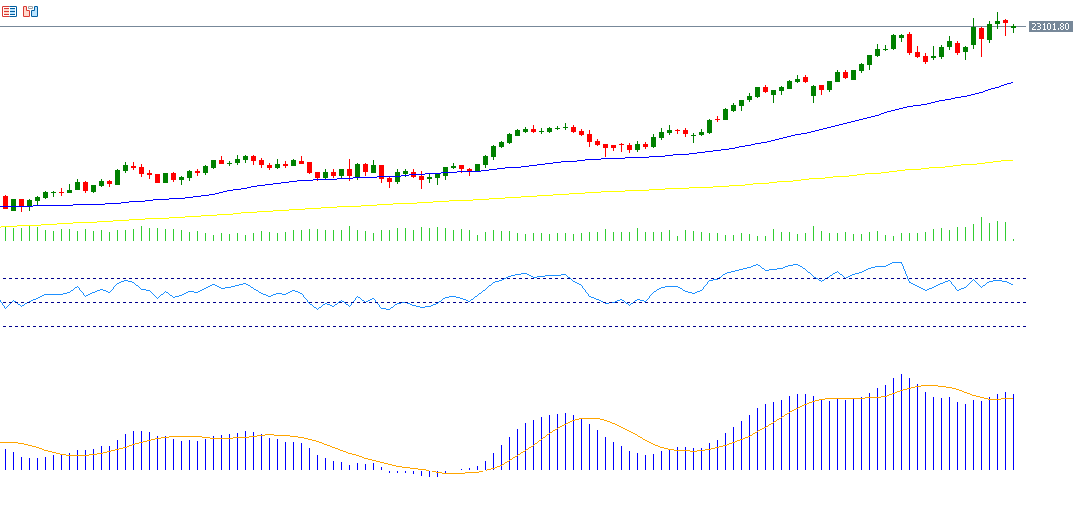This screenshot has height=505, width=1079.
Task: Click the leftmost volume bar
Action: point(5,234)
